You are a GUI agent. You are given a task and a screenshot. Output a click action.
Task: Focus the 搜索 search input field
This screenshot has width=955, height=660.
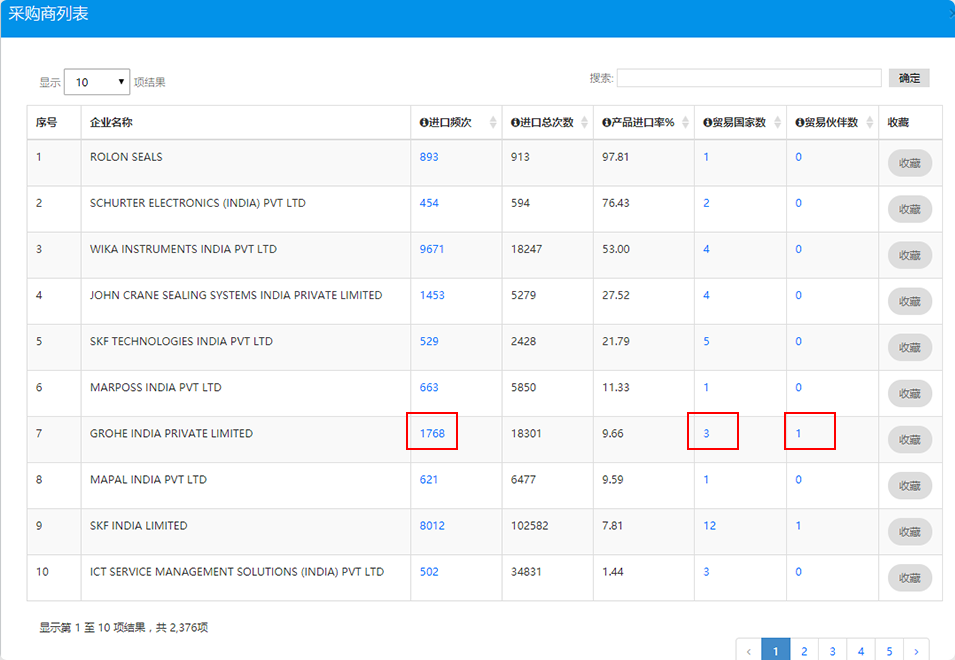click(x=749, y=78)
